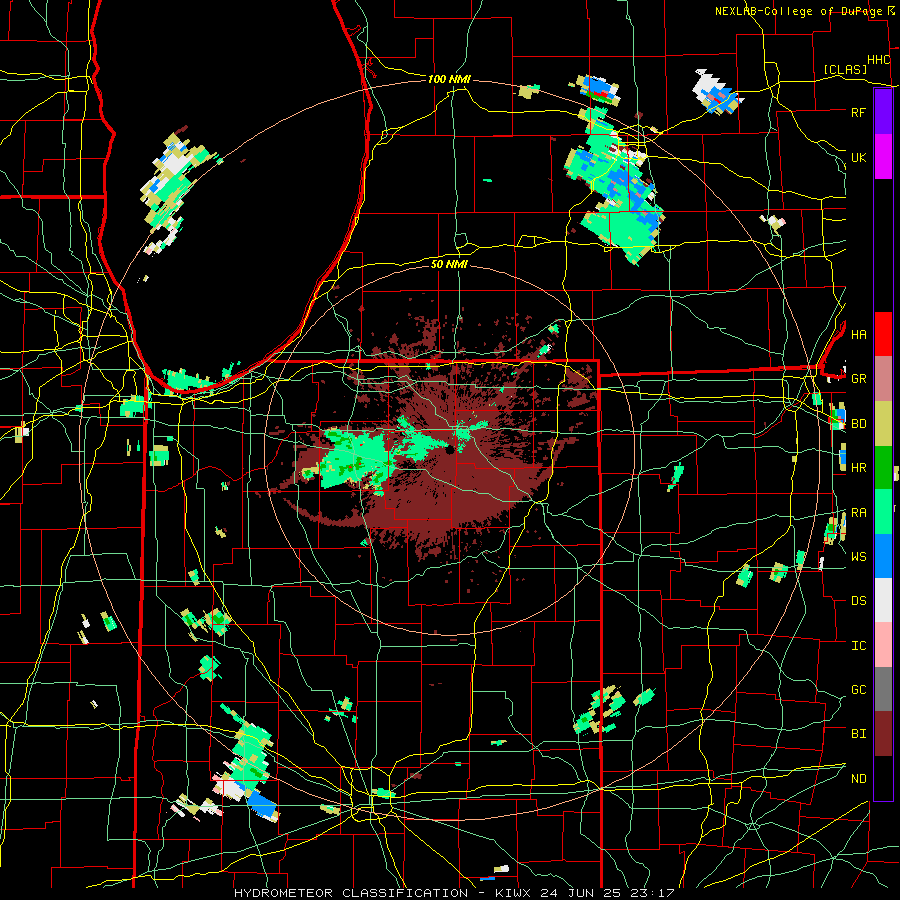Select the light pink IC swatch
Image resolution: width=900 pixels, height=900 pixels.
(883, 645)
